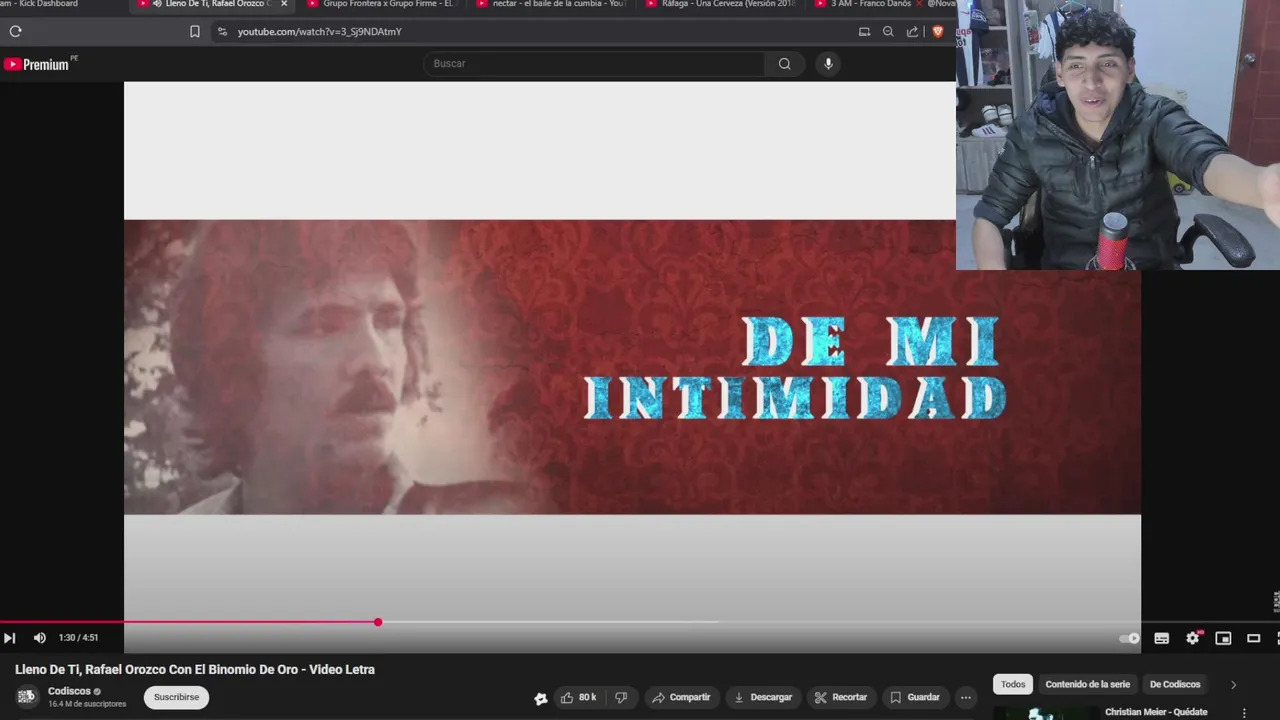Switch to Ráfaga Una Cerveza tab

(722, 4)
